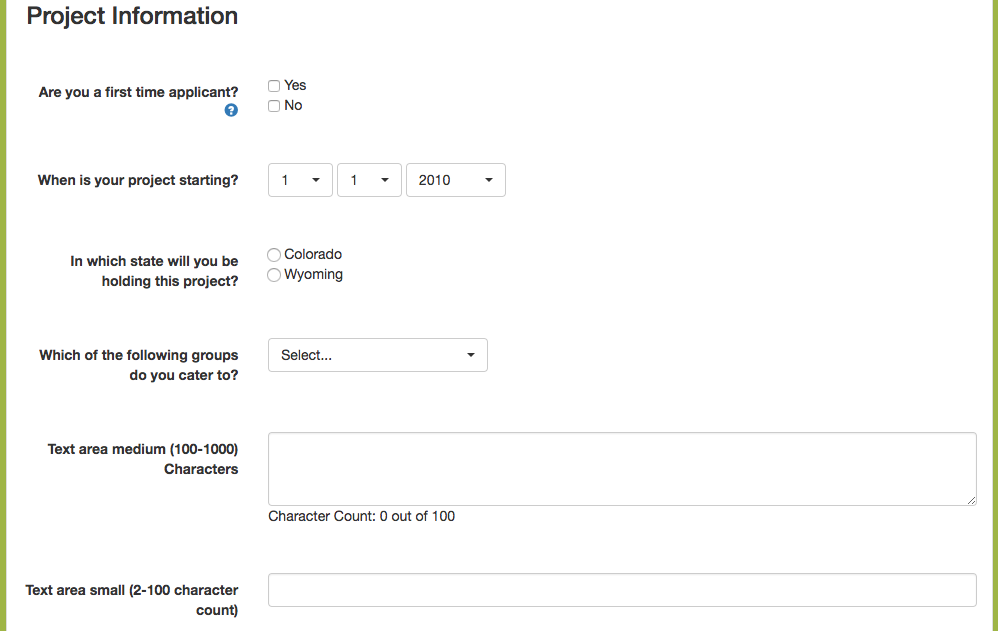Click the 'When is your project starting?' label
The height and width of the screenshot is (631, 998).
click(x=138, y=181)
